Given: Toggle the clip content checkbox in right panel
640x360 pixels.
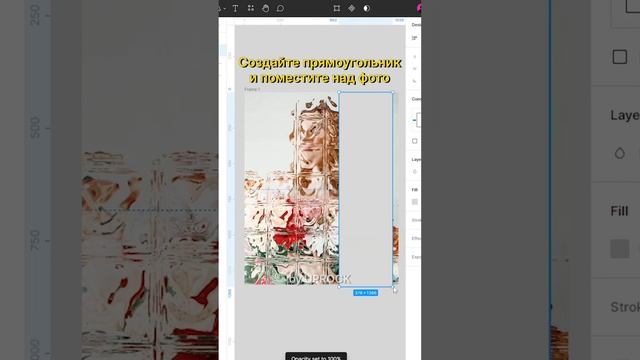Looking at the screenshot, I should point(415,141).
